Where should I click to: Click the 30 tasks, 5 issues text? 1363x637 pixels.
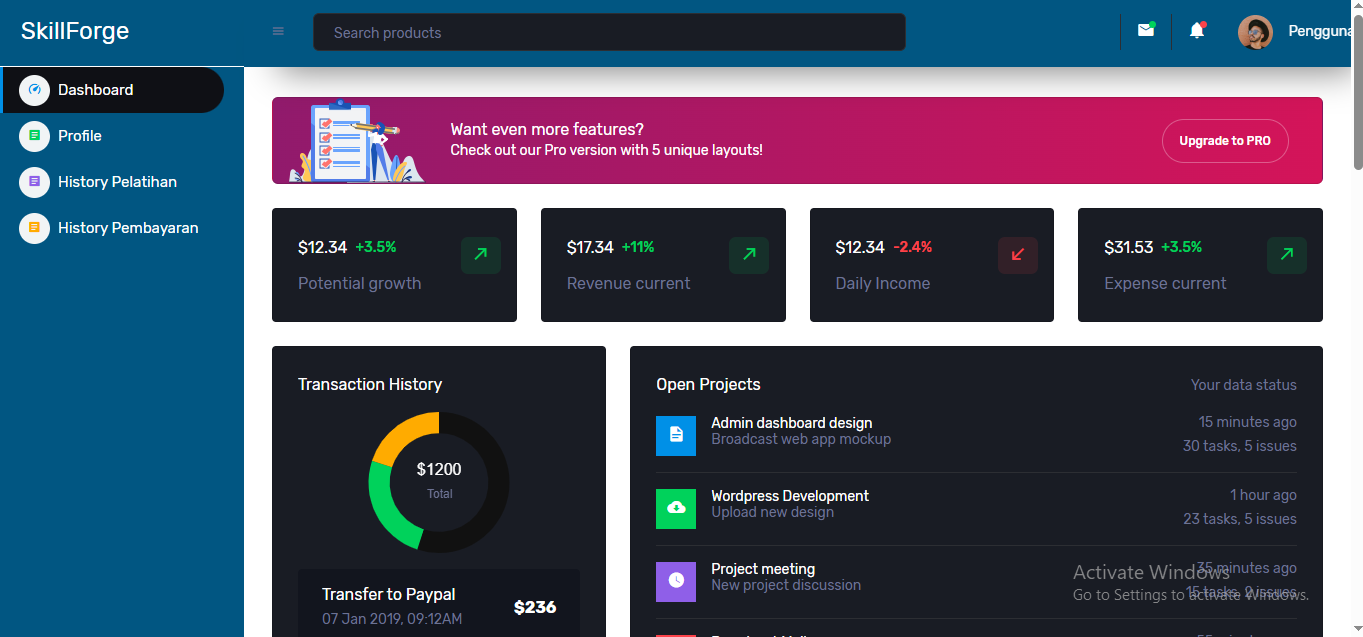(x=1240, y=446)
